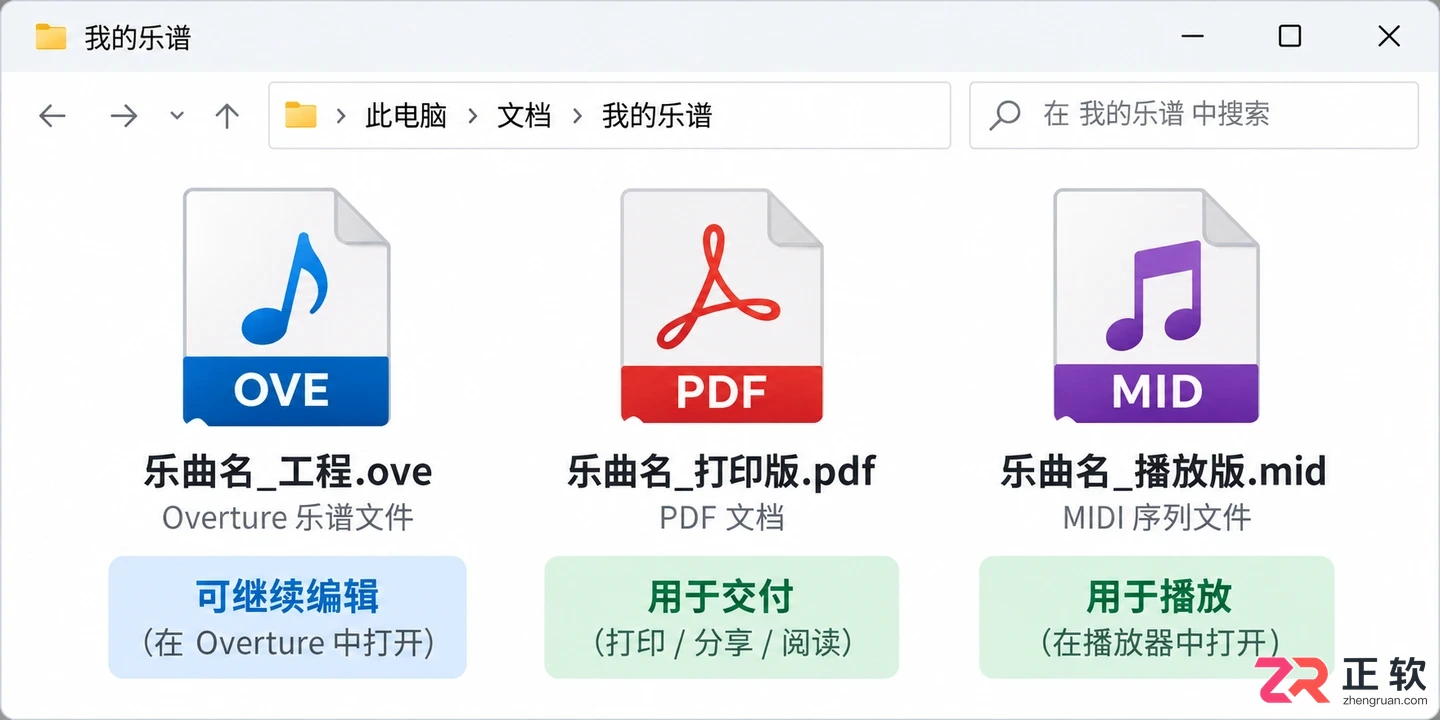Viewport: 1440px width, 720px height.
Task: Click the 我的乐谱 window title text
Action: pos(138,38)
